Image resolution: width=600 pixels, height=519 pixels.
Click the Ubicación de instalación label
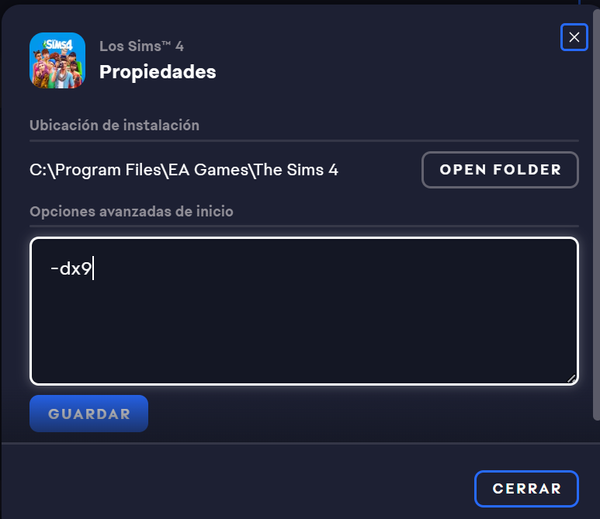[x=114, y=125]
